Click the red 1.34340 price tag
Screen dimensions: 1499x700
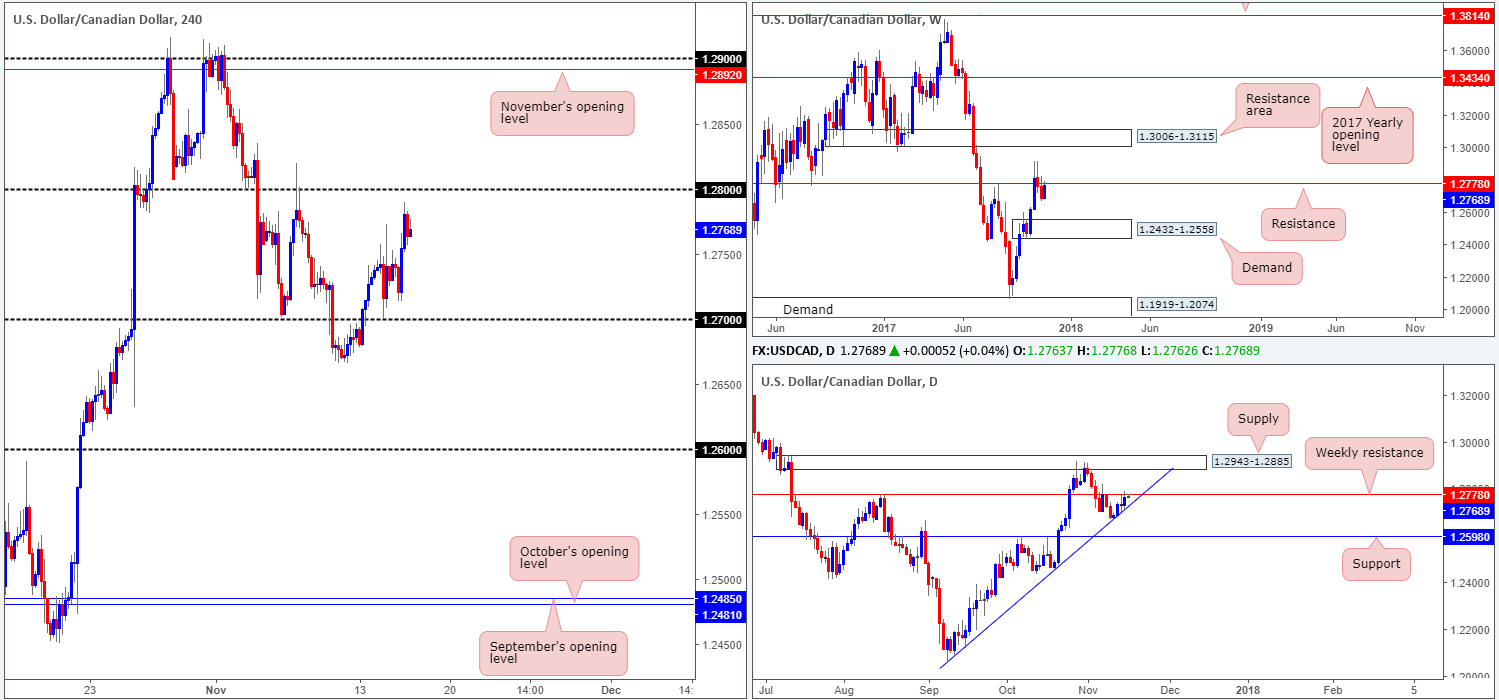click(1470, 77)
